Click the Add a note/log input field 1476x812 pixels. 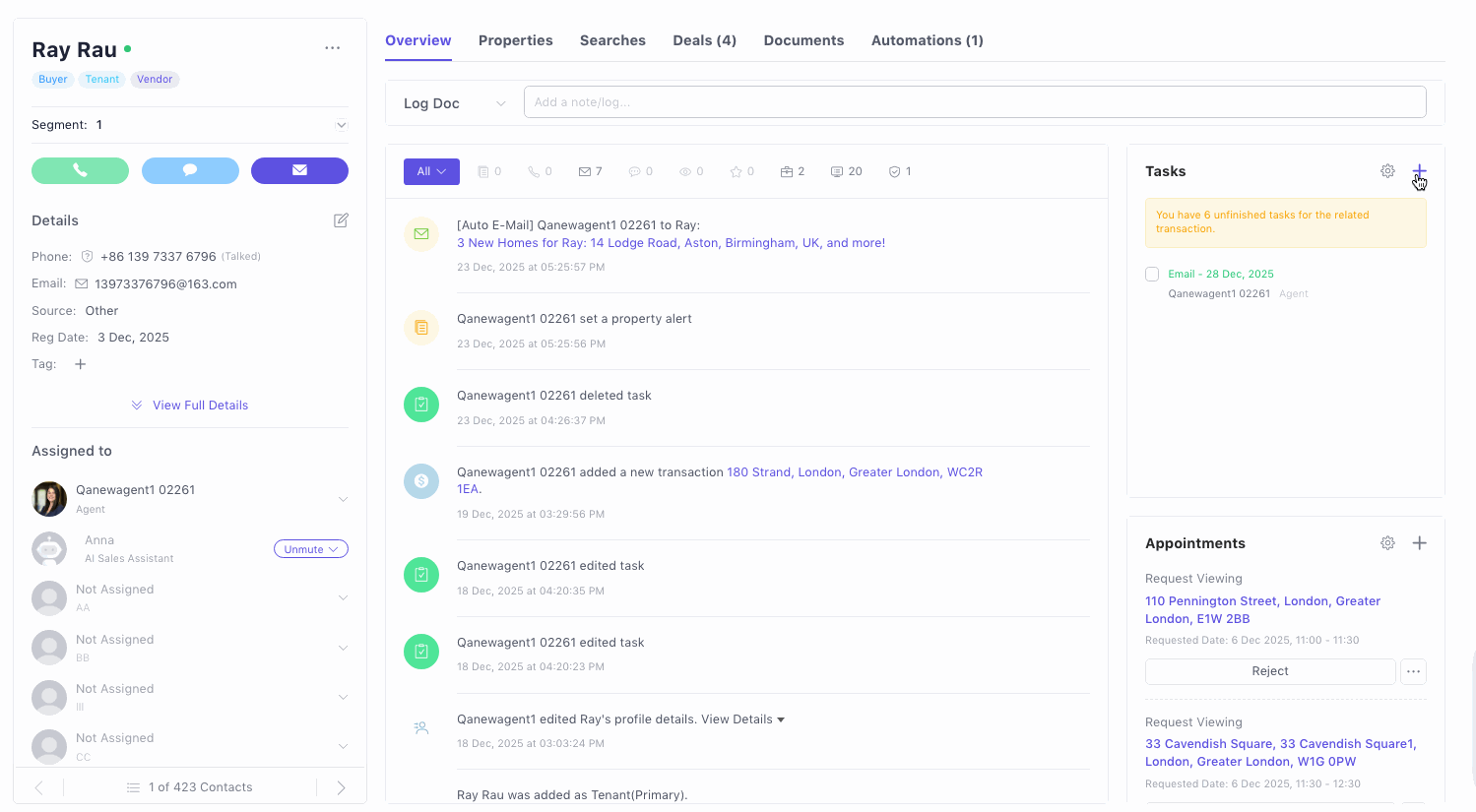coord(974,102)
